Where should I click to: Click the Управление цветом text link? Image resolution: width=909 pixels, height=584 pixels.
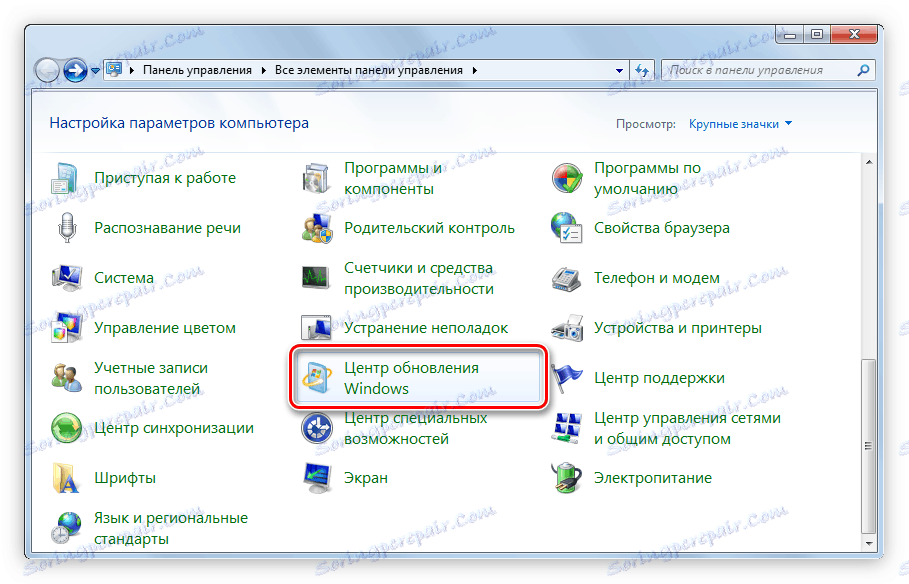tap(165, 328)
